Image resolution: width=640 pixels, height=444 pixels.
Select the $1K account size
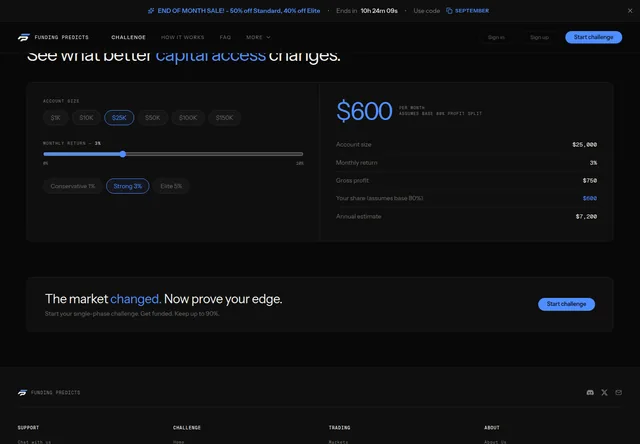pos(56,118)
